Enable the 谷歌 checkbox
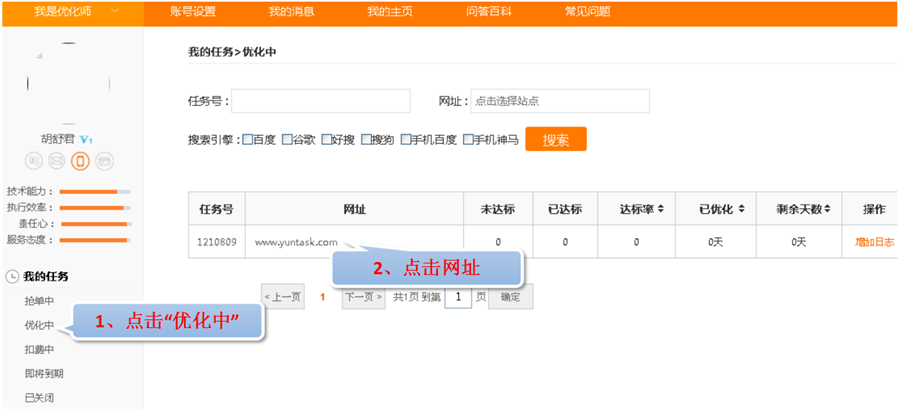Image resolution: width=900 pixels, height=409 pixels. [288, 140]
